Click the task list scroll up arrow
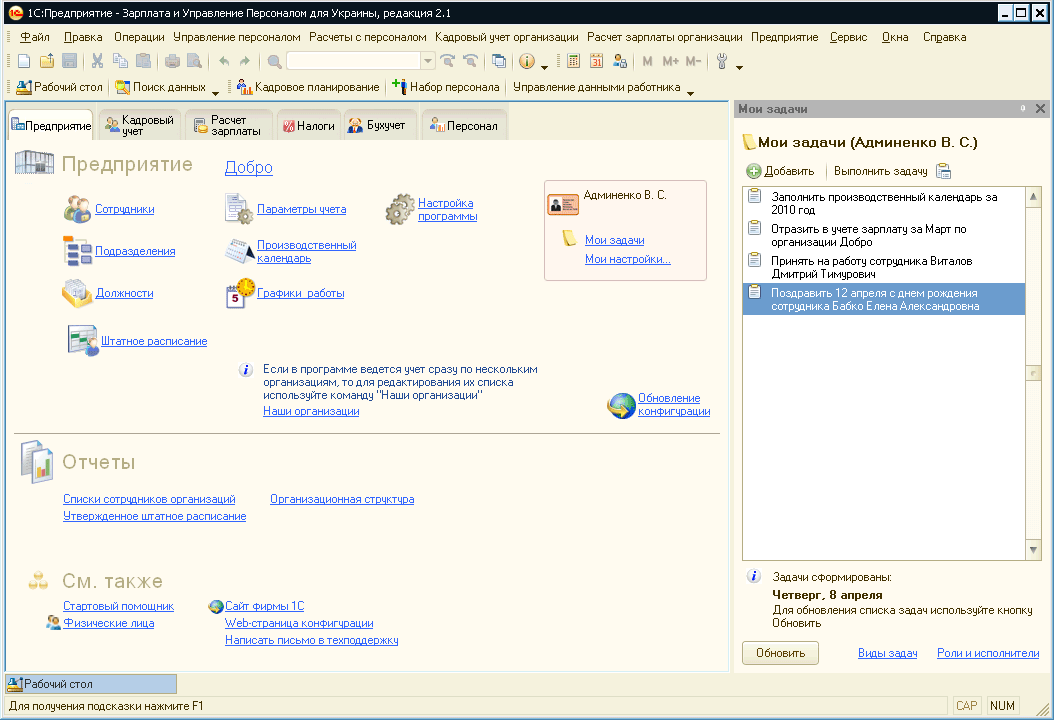 pos(1034,196)
